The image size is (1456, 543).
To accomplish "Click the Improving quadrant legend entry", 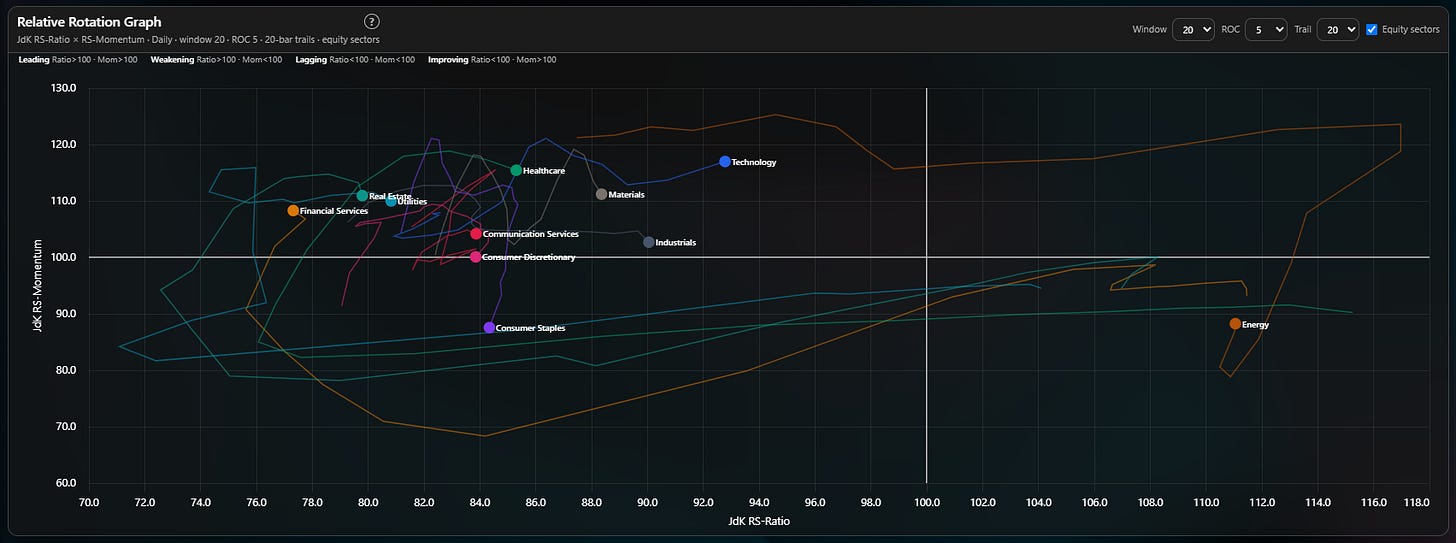I will [x=492, y=60].
